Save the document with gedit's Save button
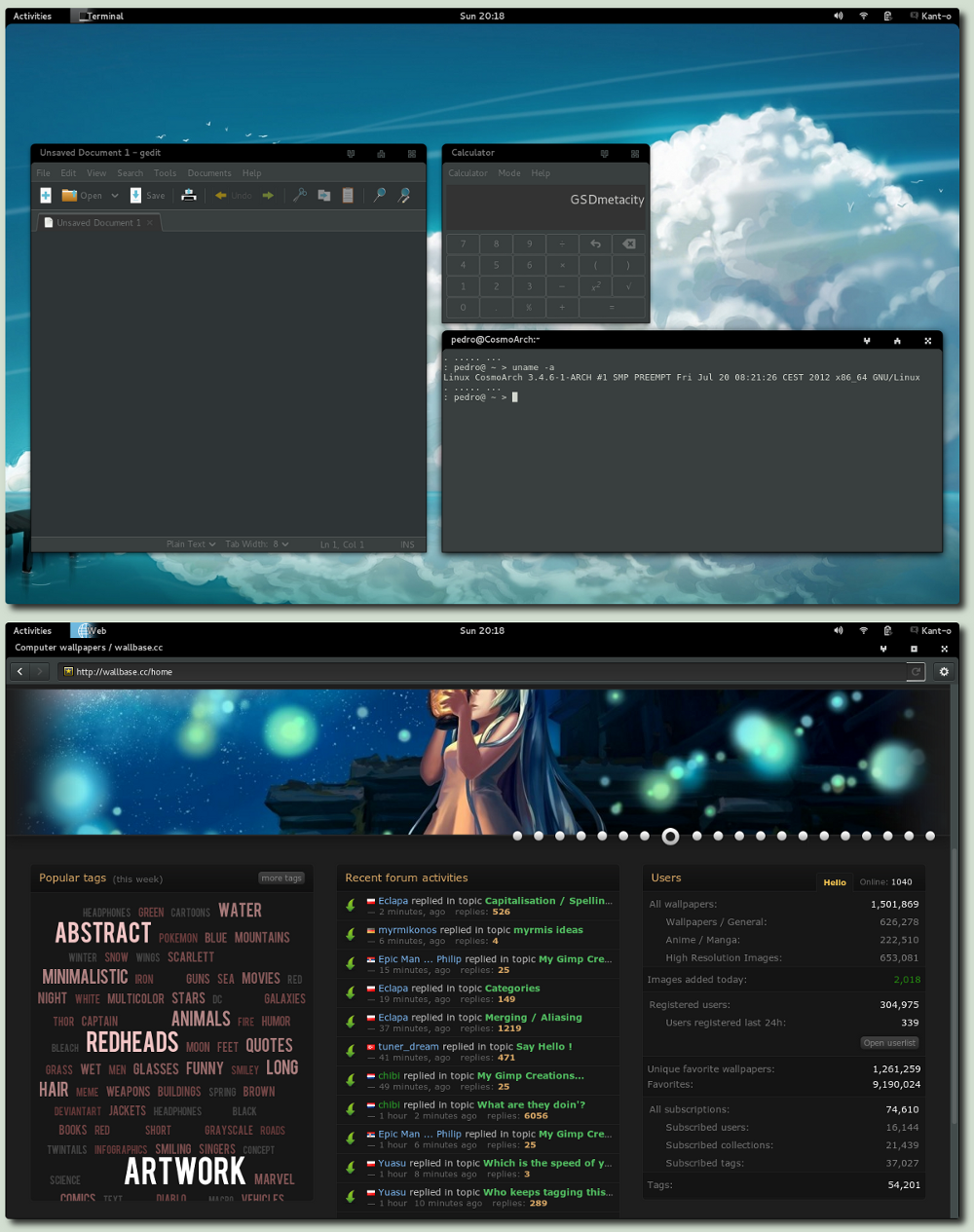The height and width of the screenshot is (1232, 974). (x=148, y=195)
